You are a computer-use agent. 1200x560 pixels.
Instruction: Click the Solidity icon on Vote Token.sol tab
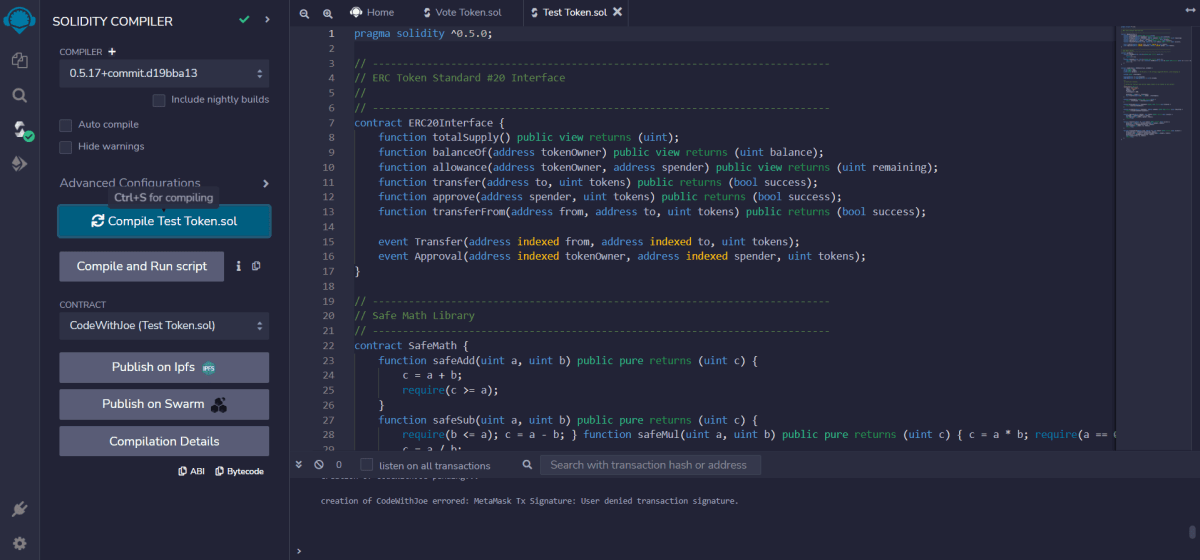click(428, 12)
